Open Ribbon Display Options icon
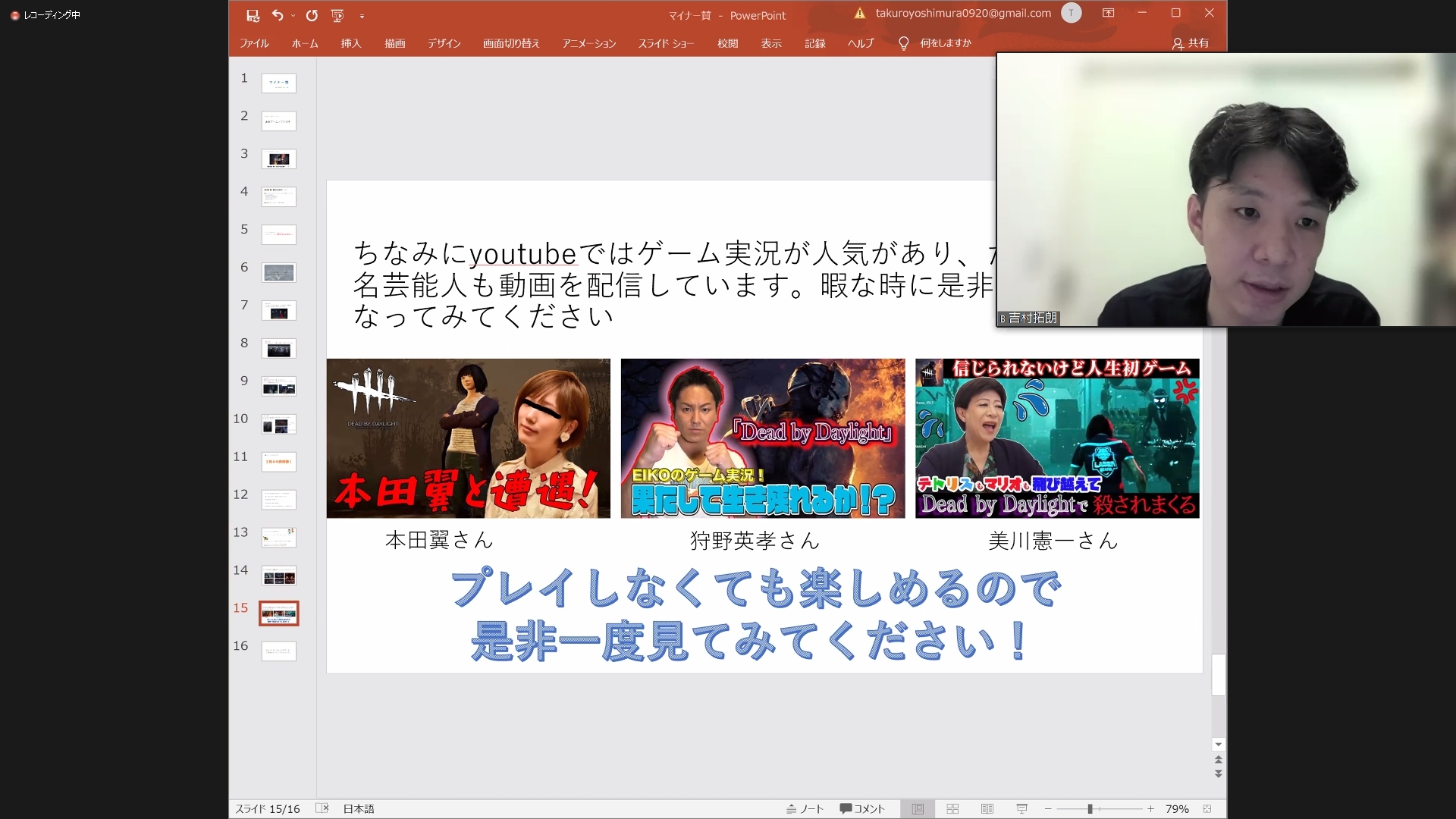The image size is (1456, 819). coord(1108,13)
